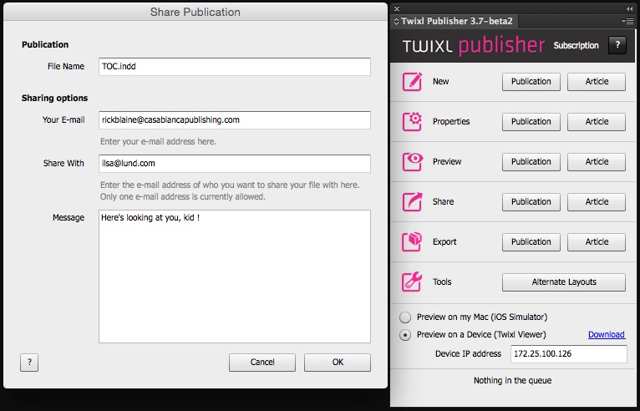Screen dimensions: 640x411
Task: Cancel the Share Publication dialog
Action: tap(262, 362)
